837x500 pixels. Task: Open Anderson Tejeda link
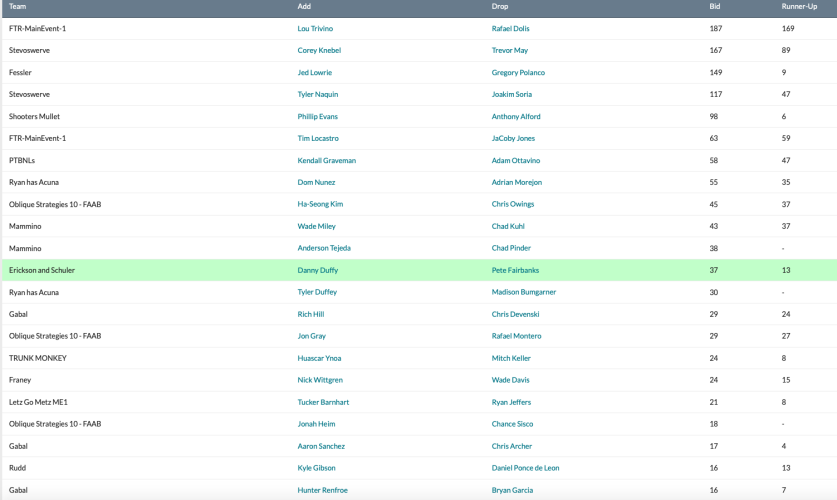click(324, 248)
